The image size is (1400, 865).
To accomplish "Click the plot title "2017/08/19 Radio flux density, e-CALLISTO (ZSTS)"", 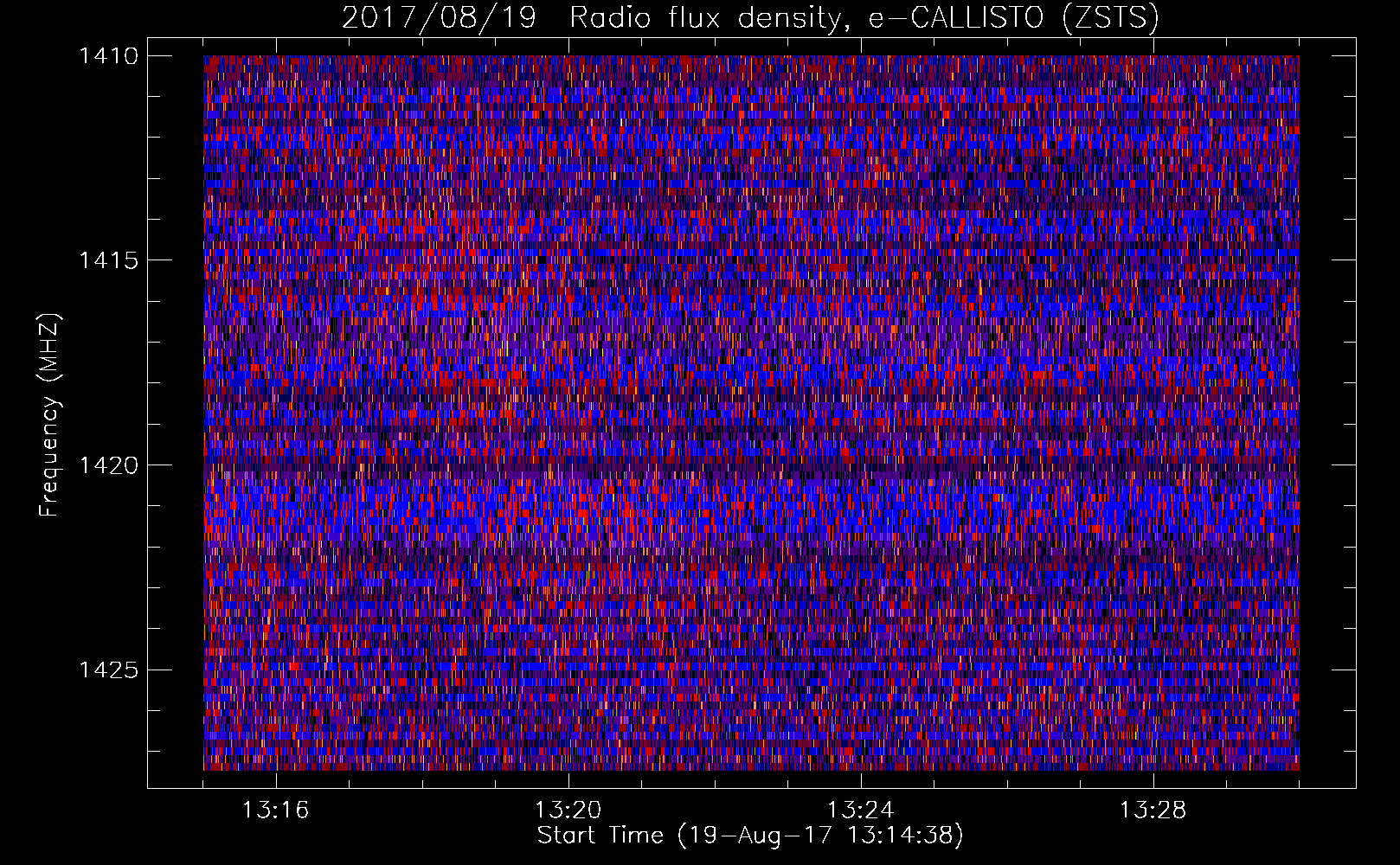I will click(x=750, y=18).
